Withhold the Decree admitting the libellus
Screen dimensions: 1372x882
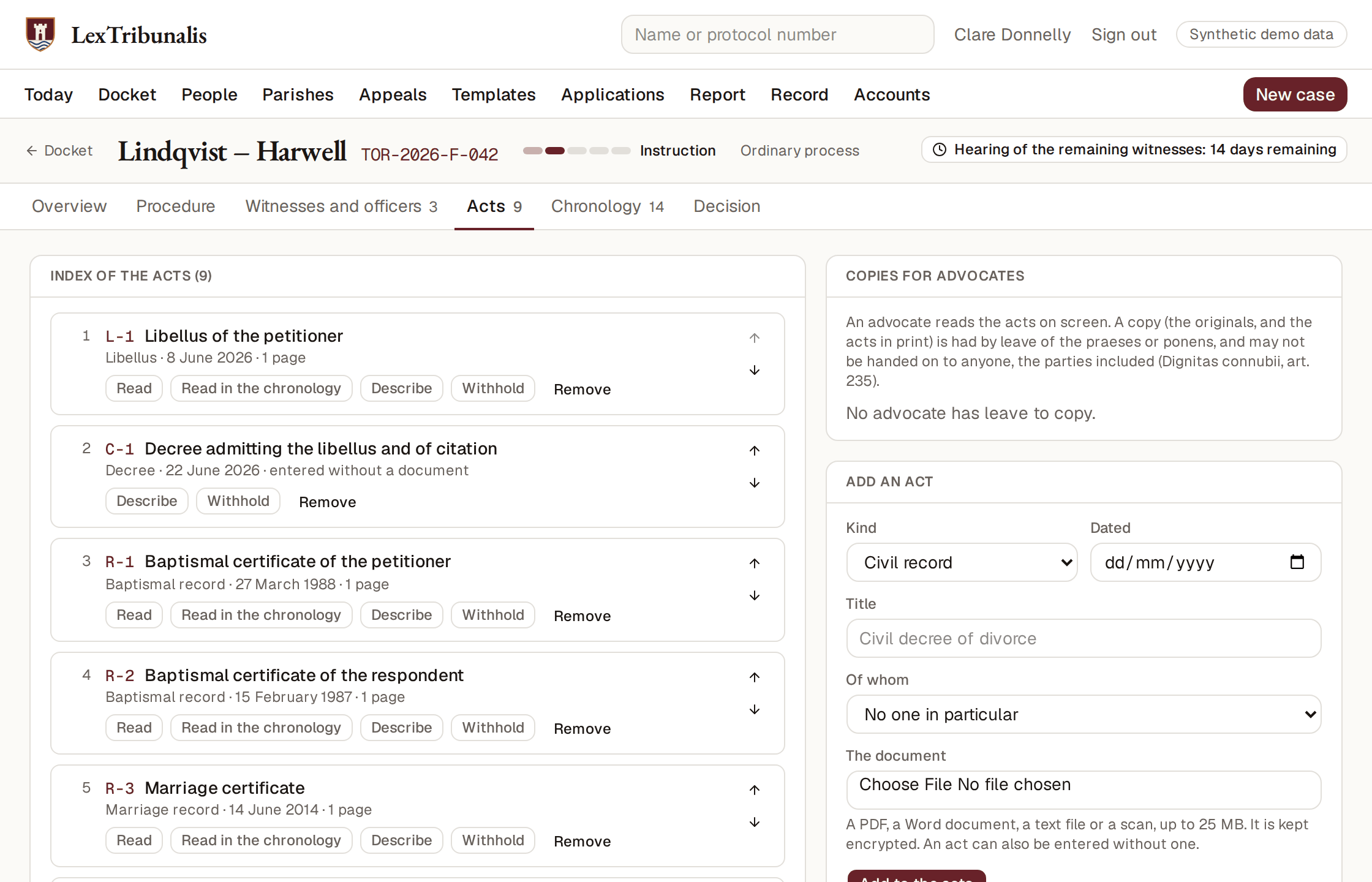click(x=238, y=501)
